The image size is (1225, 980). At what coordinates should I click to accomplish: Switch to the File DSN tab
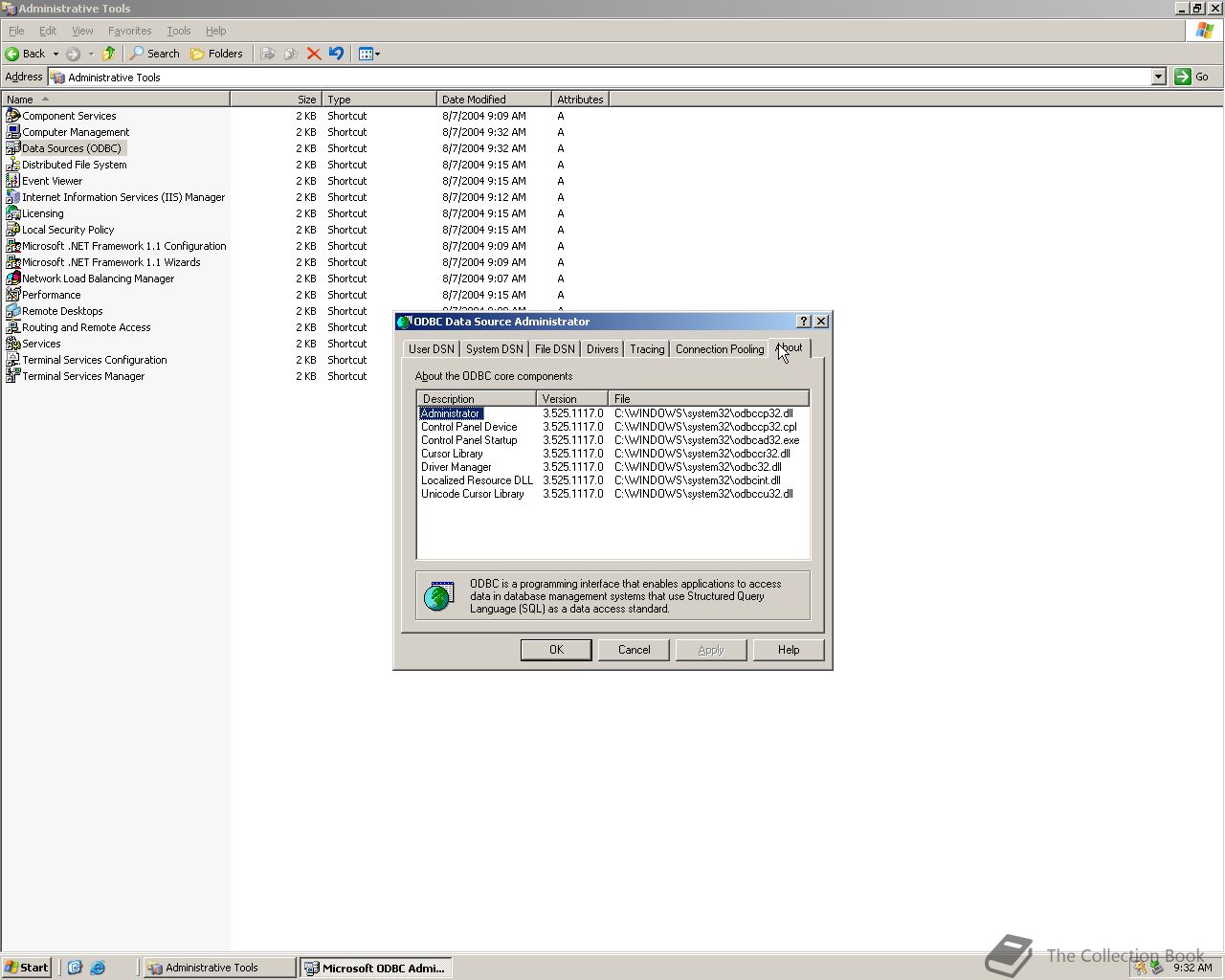point(555,349)
